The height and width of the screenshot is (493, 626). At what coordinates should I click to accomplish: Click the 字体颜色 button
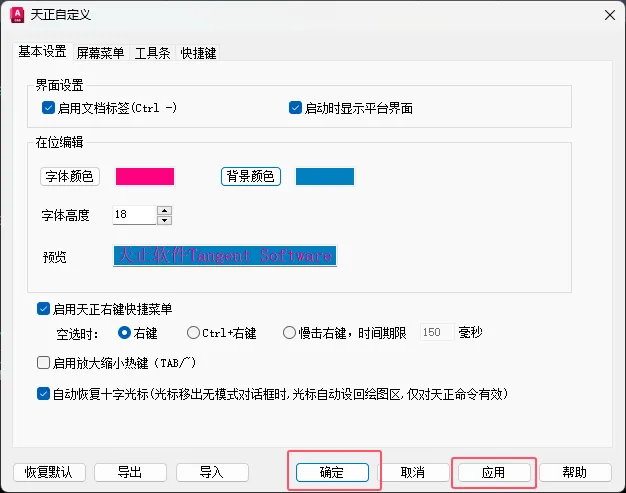[69, 176]
